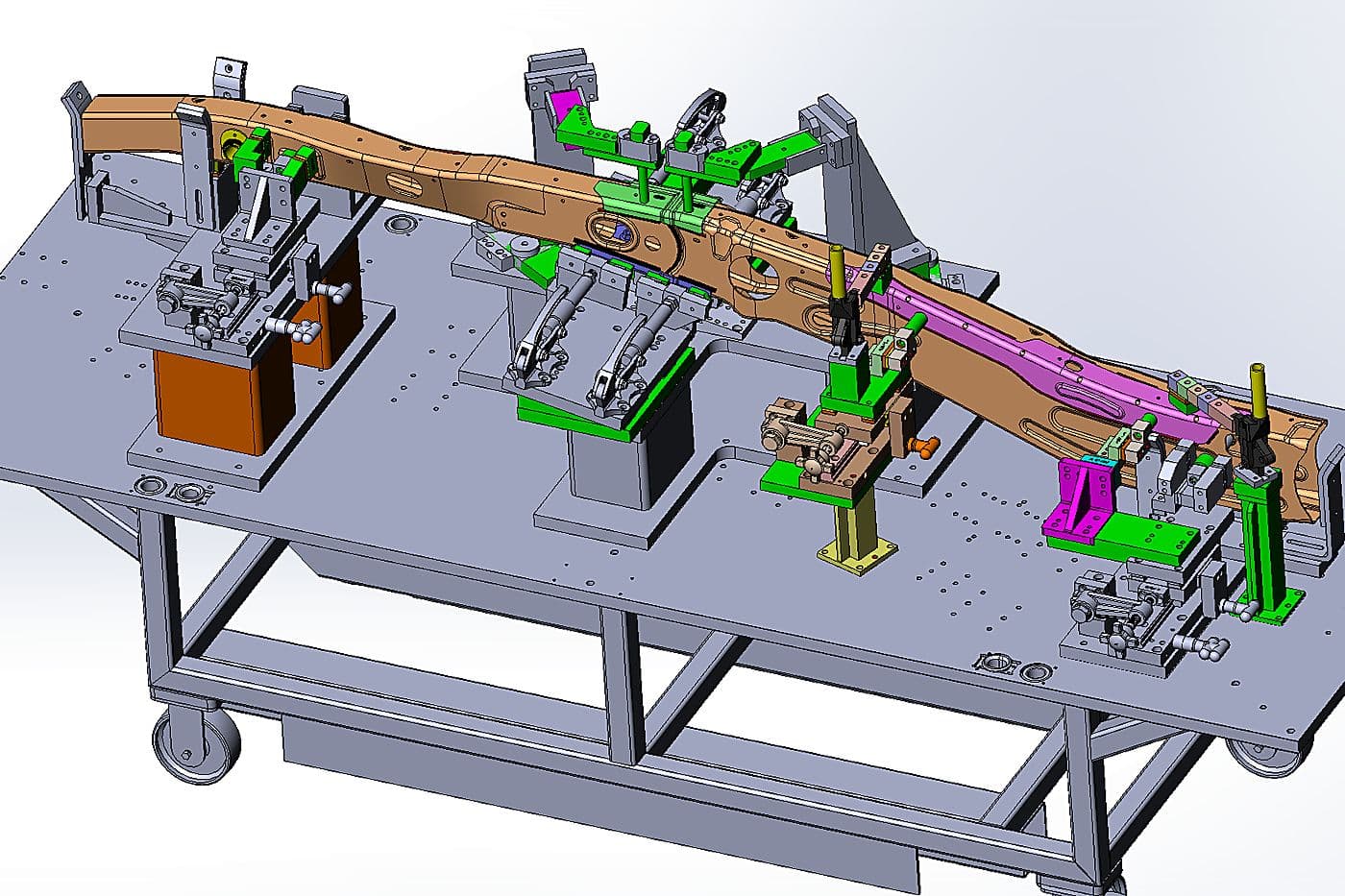The width and height of the screenshot is (1345, 896).
Task: Select the small blue part inside the rail's oval hole
Action: tap(621, 231)
